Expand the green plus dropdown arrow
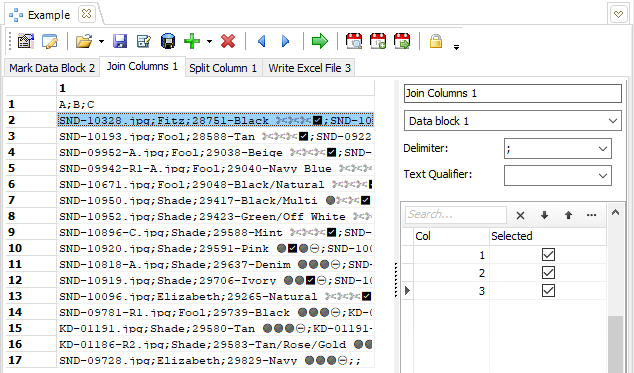 click(209, 41)
